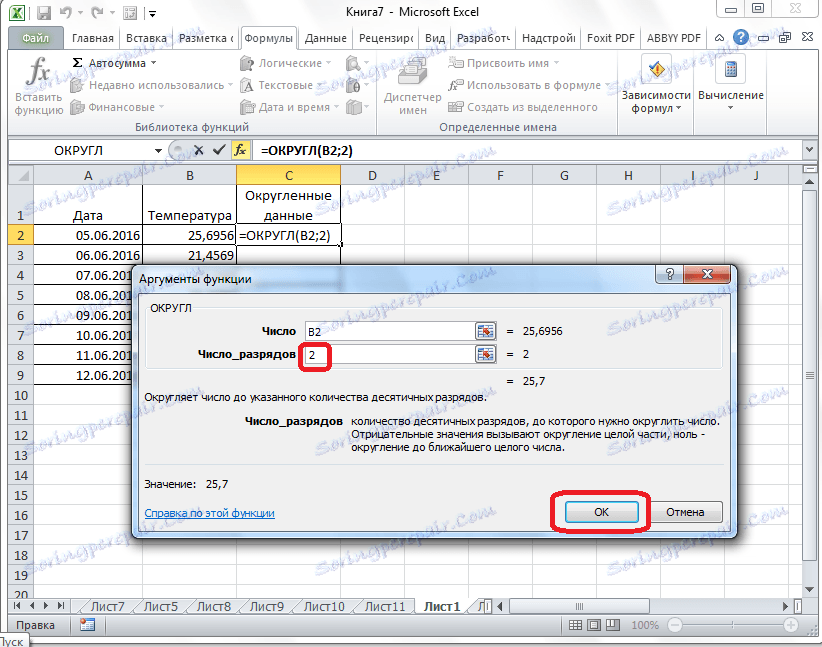Open the Define Name dropdown arrow

(x=556, y=63)
